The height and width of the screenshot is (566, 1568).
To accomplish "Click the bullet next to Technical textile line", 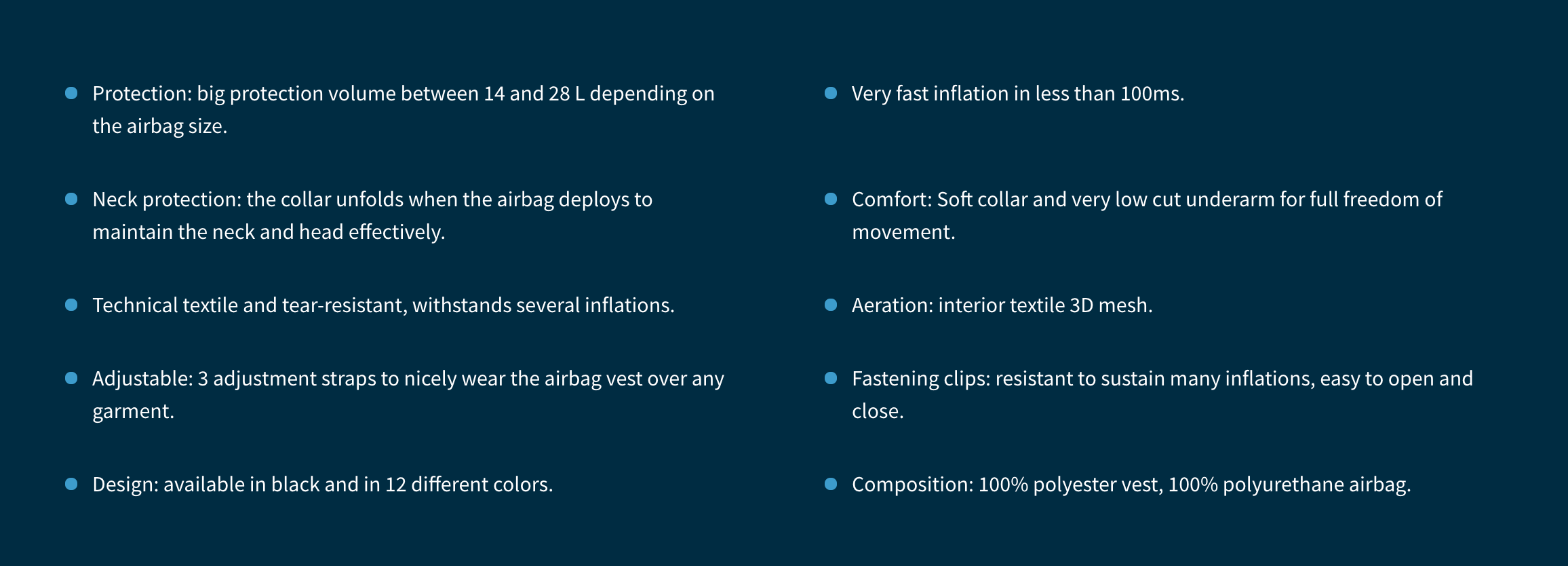I will click(71, 305).
